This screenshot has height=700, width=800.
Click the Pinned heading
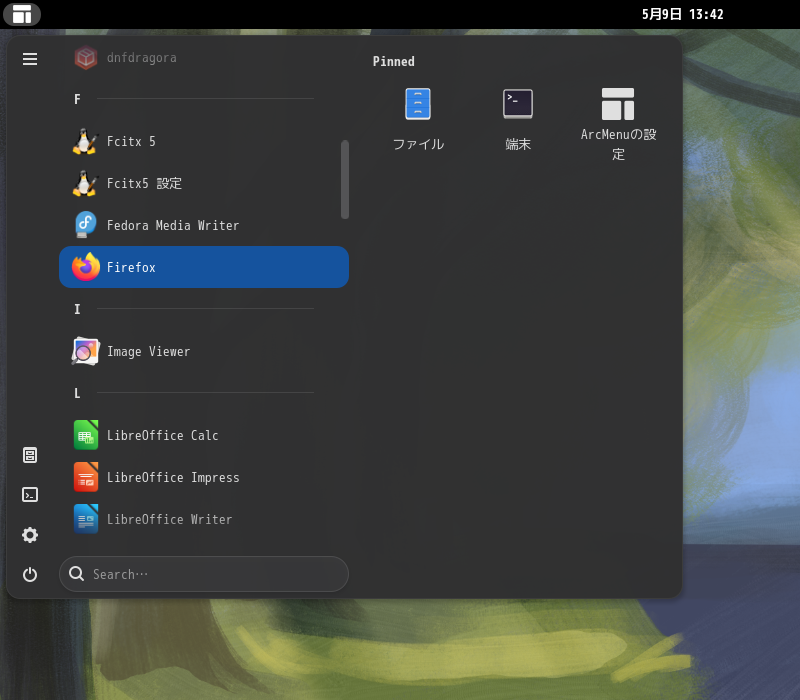click(393, 61)
